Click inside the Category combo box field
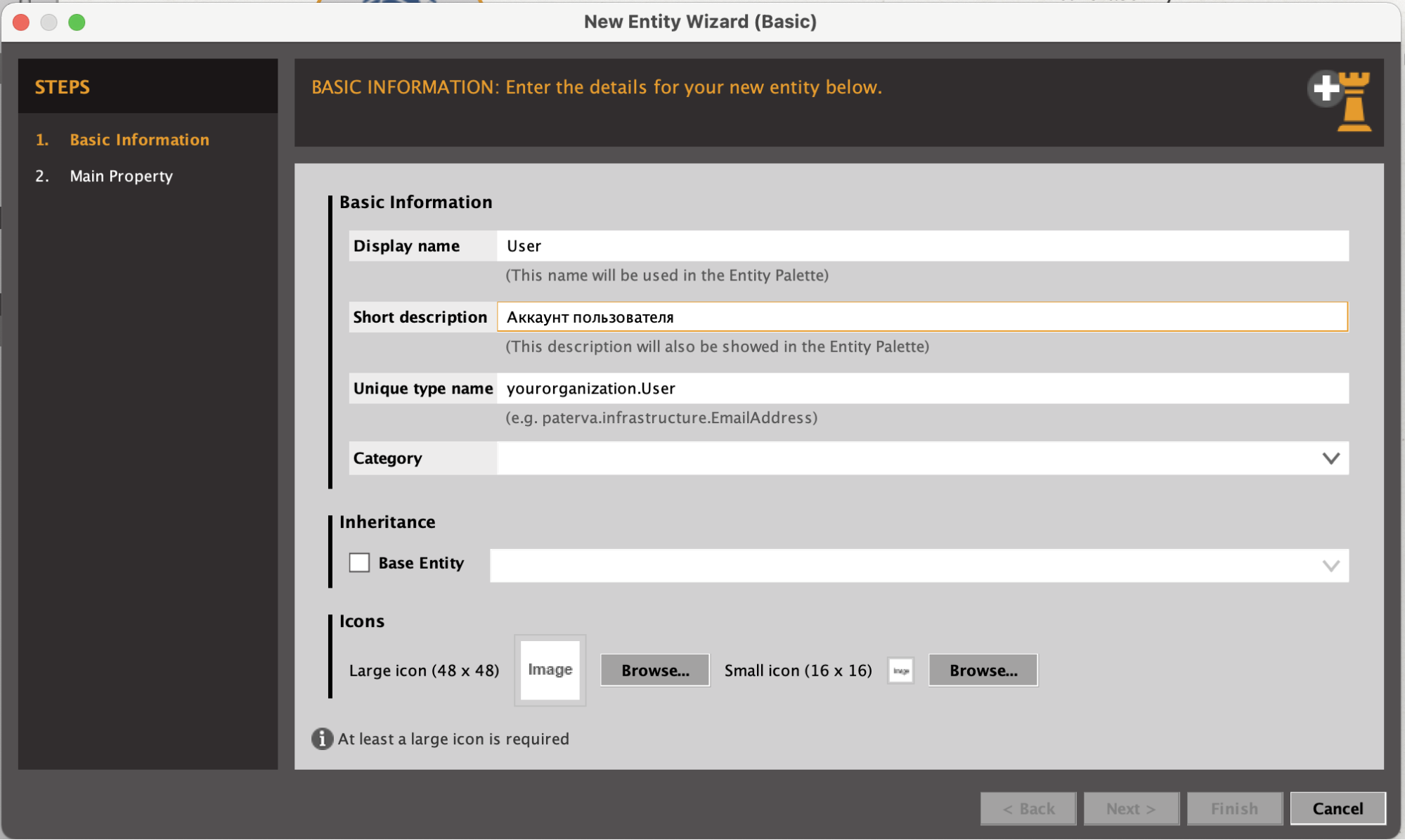This screenshot has height=840, width=1405. pos(922,458)
